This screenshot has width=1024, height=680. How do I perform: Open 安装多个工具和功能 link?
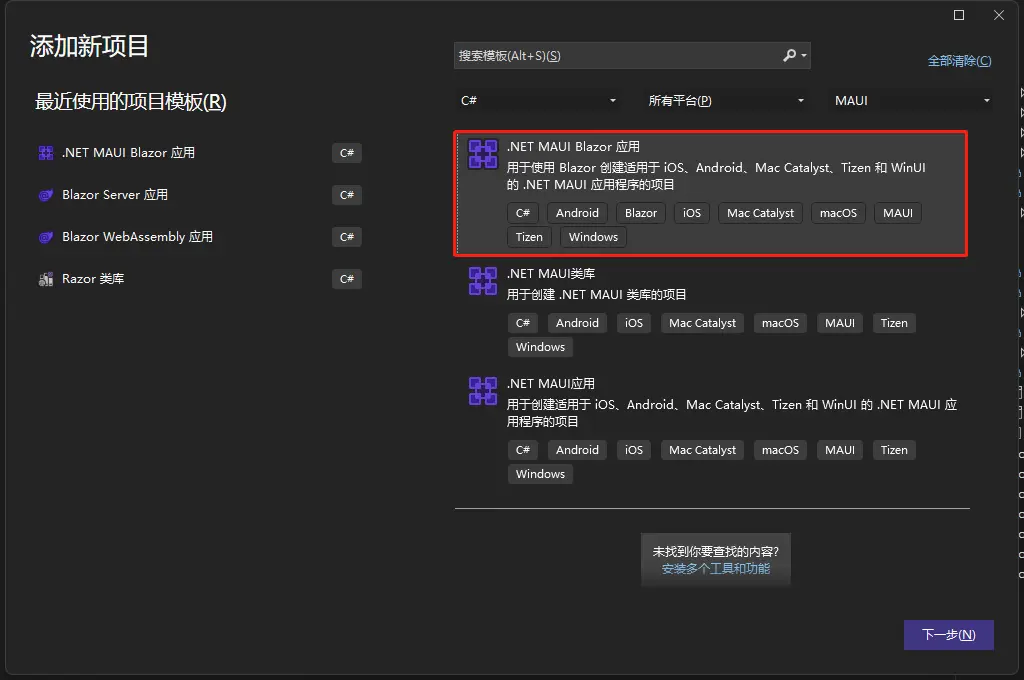point(715,568)
